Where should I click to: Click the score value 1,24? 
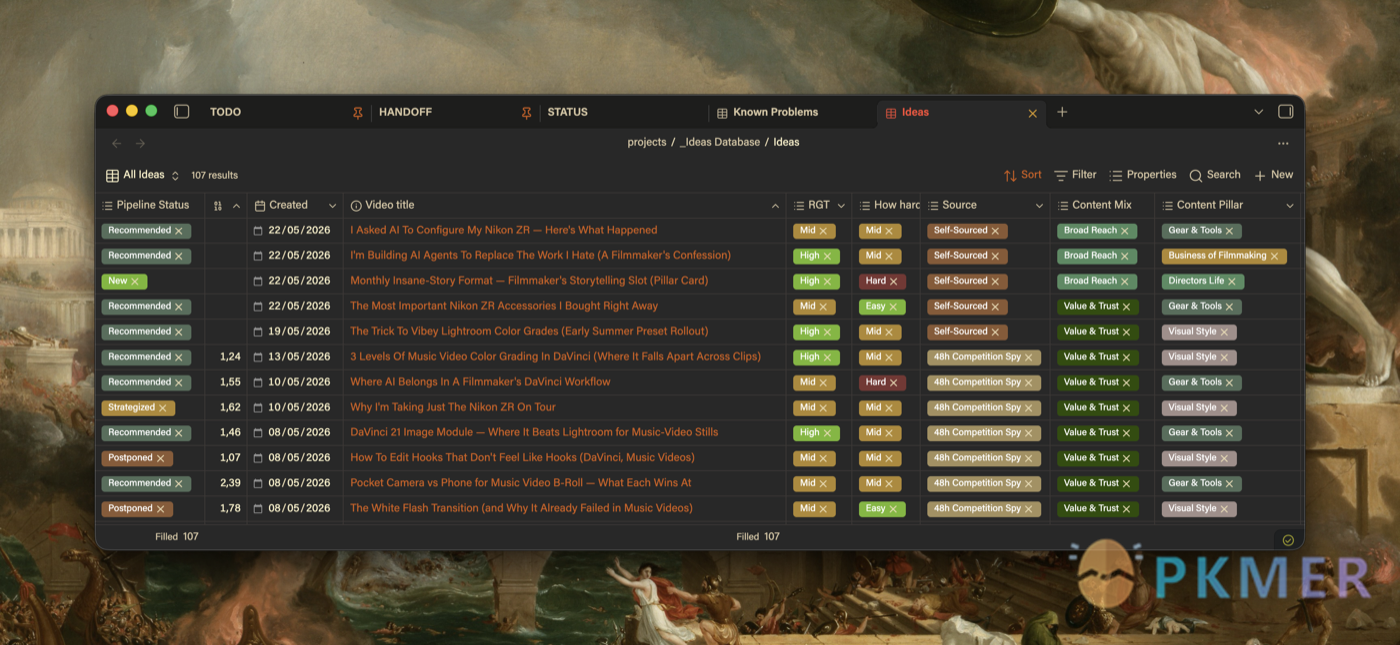[230, 357]
